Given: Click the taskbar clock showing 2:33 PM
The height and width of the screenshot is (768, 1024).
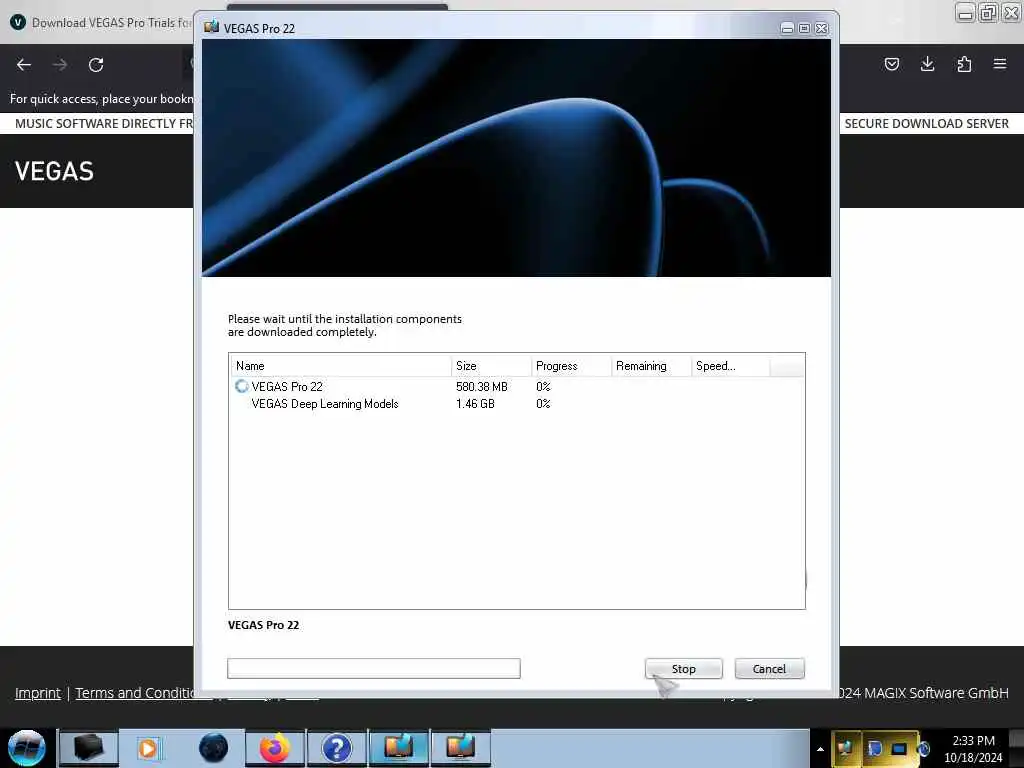Looking at the screenshot, I should tap(973, 748).
